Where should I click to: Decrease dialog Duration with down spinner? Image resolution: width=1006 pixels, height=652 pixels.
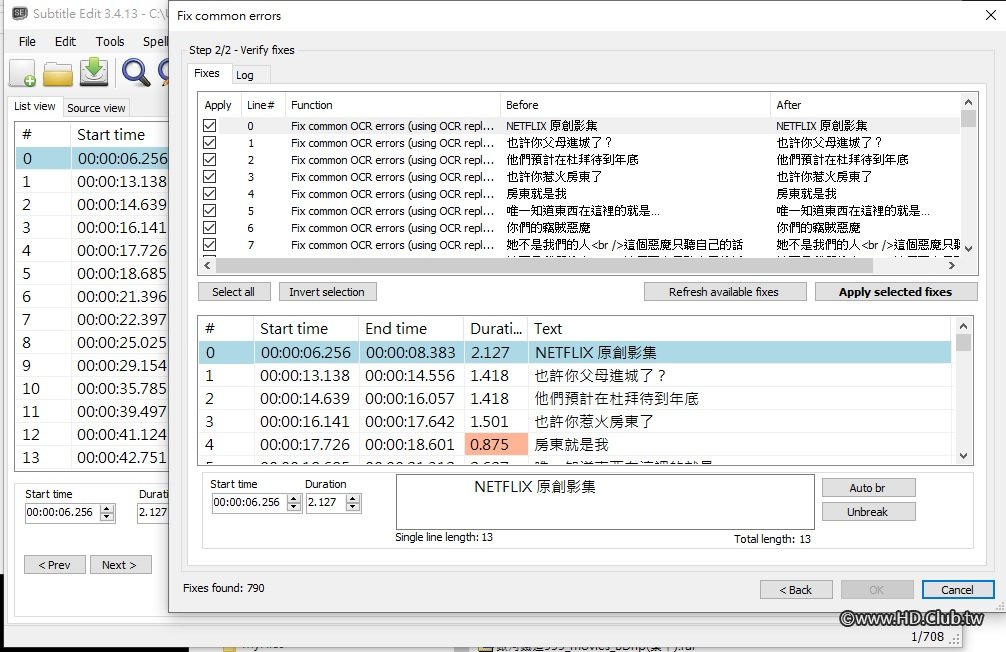click(353, 507)
